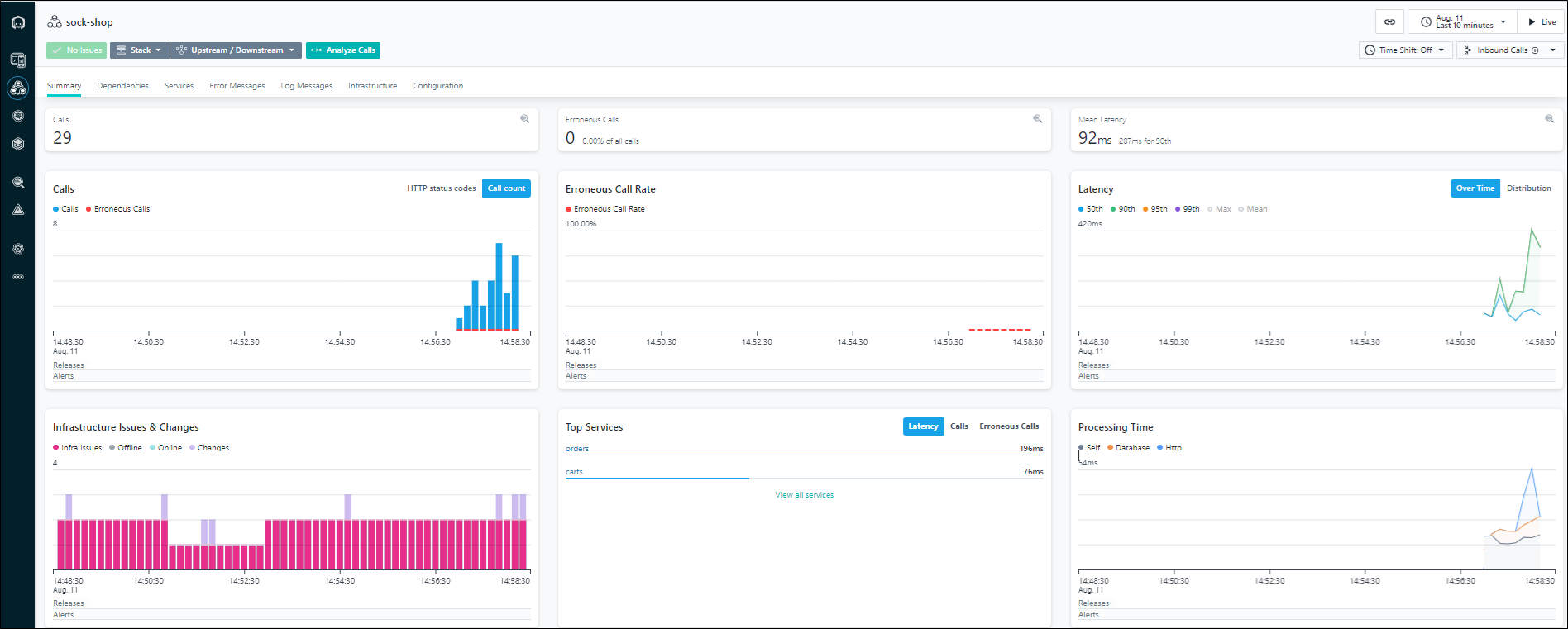This screenshot has height=629, width=1568.
Task: Click the tallest blue bar in Calls chart
Action: (x=499, y=287)
